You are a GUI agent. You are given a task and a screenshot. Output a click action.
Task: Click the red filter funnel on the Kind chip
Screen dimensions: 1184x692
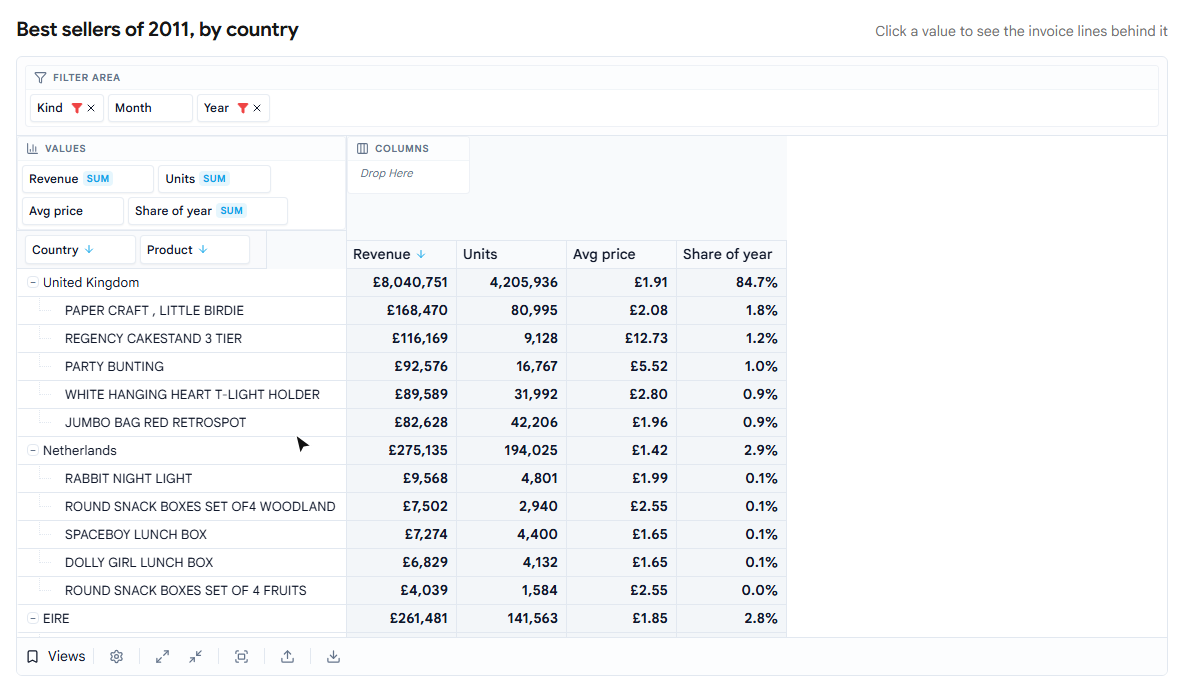[76, 108]
